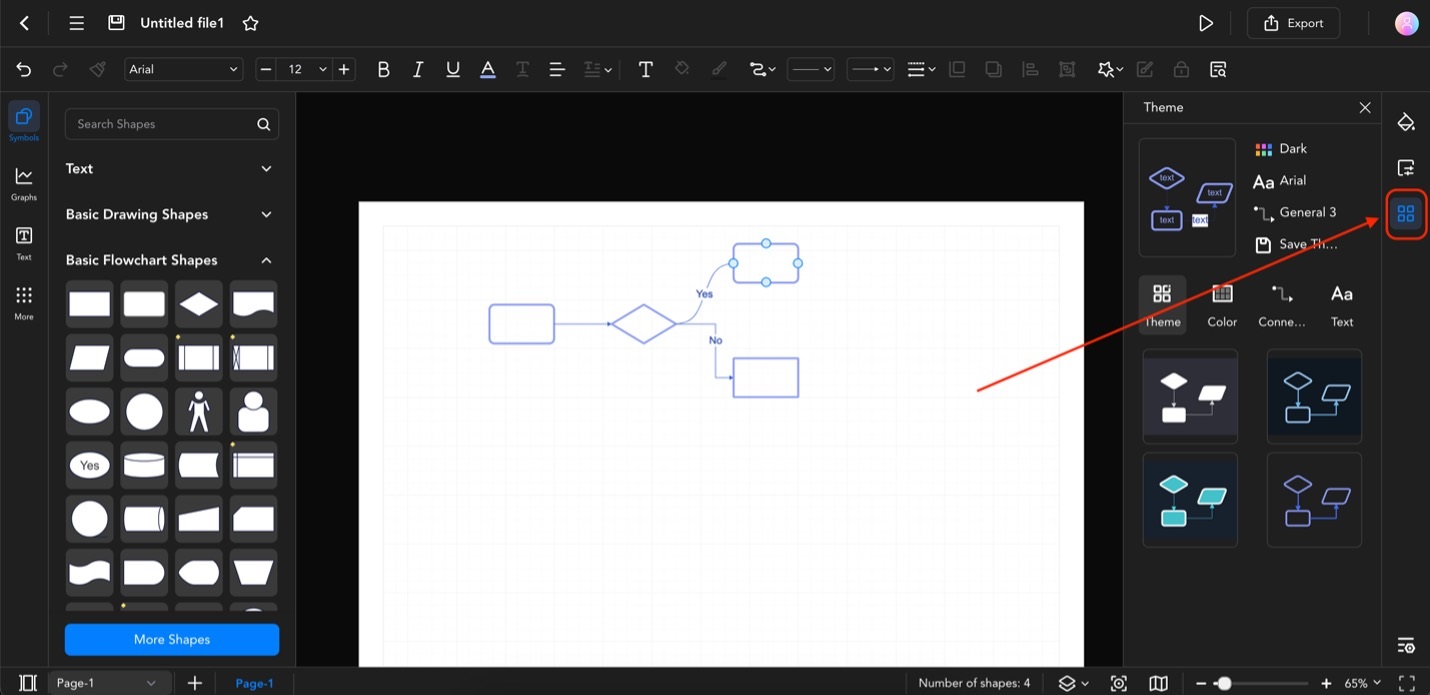Viewport: 1430px width, 695px height.
Task: Switch to the Color tab in Theme panel
Action: click(1221, 303)
